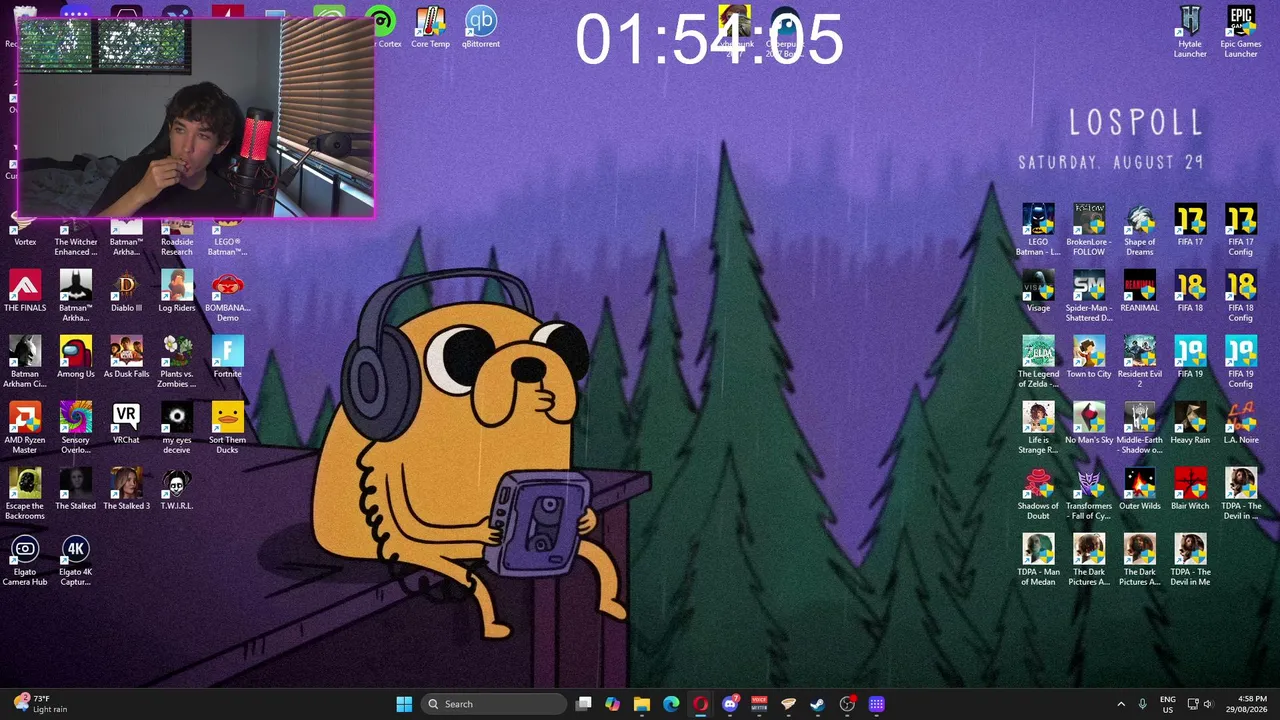Open the Shadows of Doubt icon
The image size is (1280, 720).
1038,494
